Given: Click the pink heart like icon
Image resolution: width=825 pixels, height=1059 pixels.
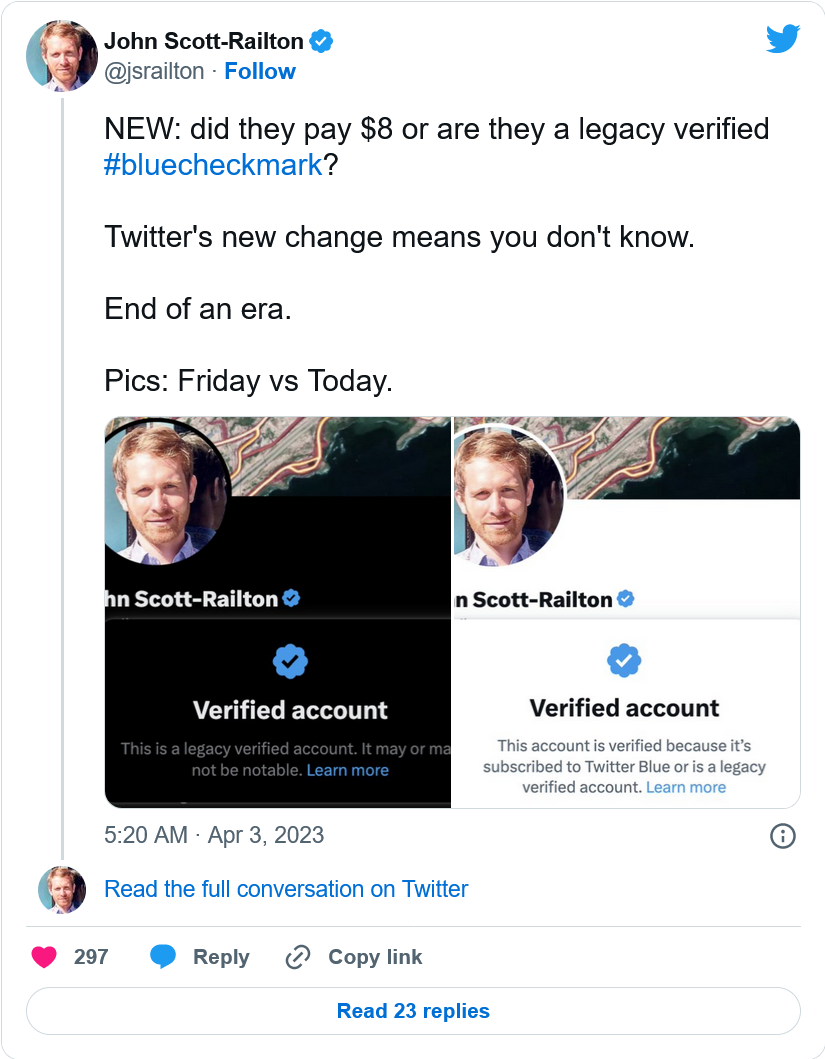Looking at the screenshot, I should [x=44, y=957].
